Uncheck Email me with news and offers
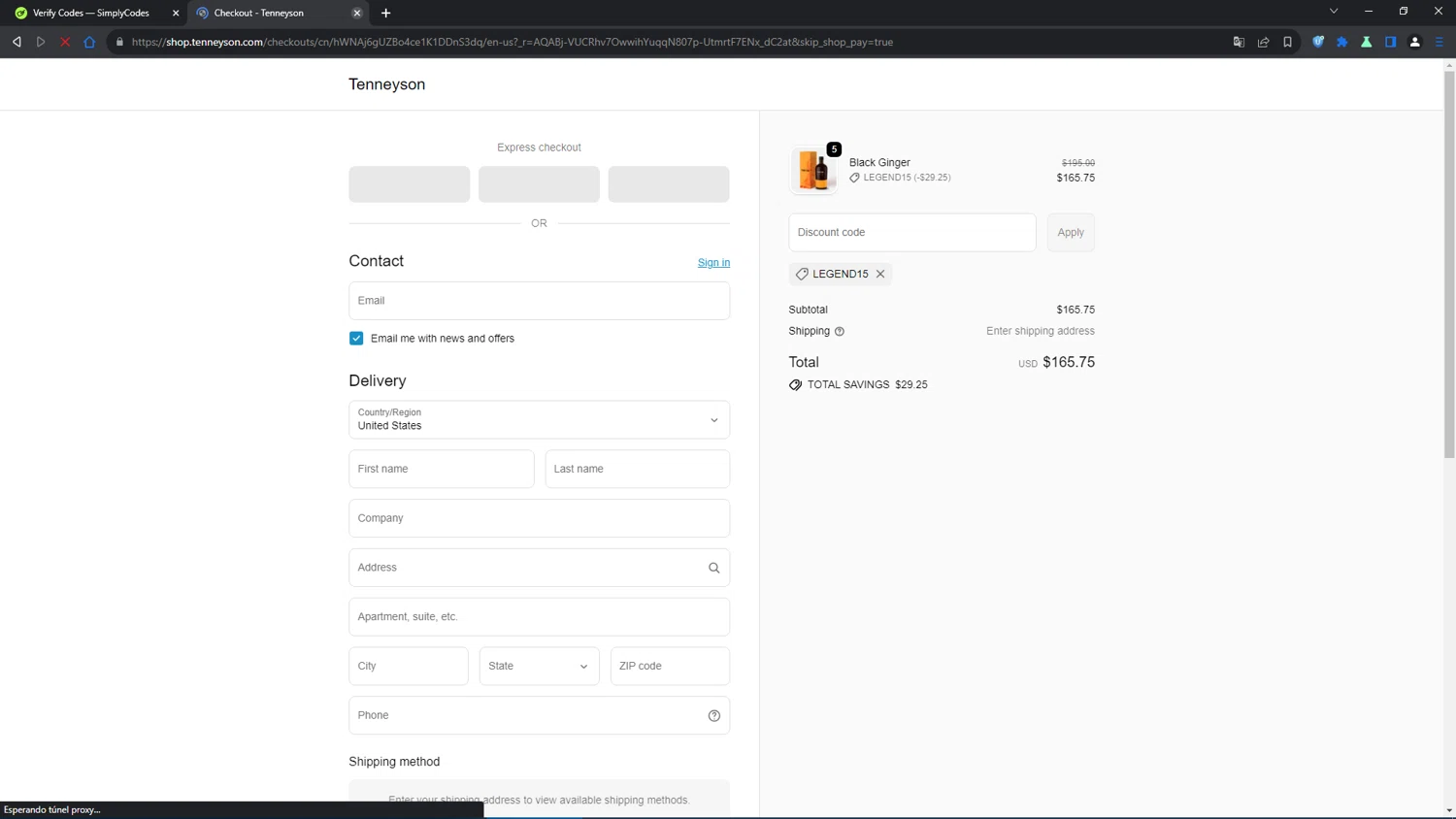 356,339
